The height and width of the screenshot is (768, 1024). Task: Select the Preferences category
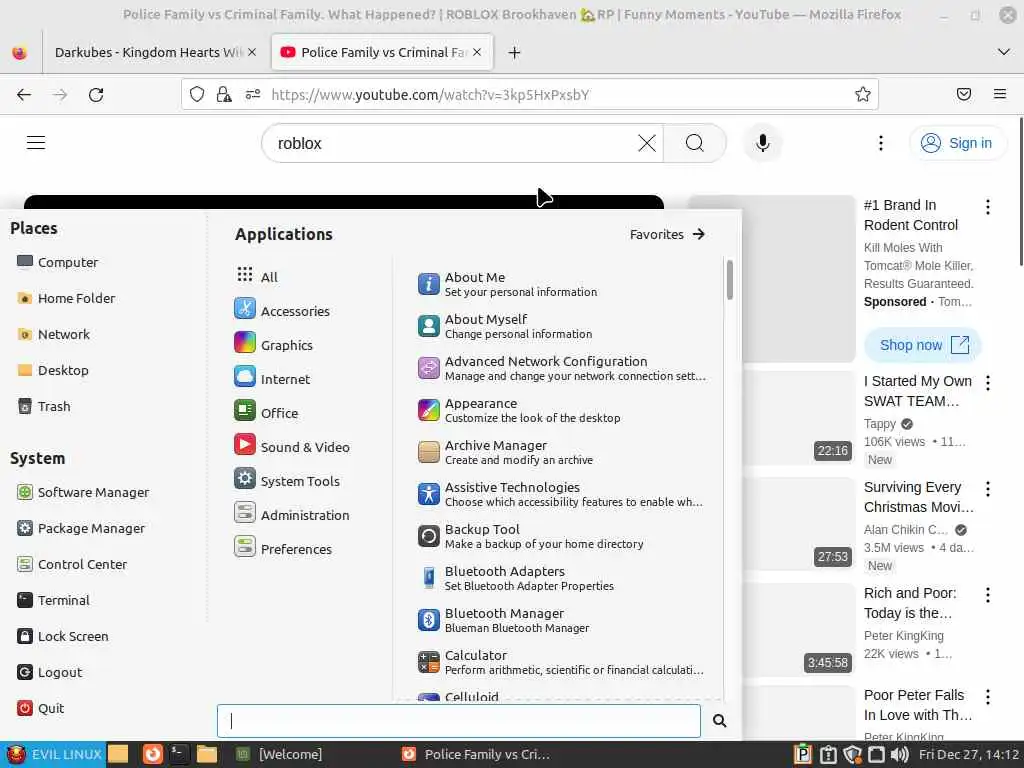283,548
